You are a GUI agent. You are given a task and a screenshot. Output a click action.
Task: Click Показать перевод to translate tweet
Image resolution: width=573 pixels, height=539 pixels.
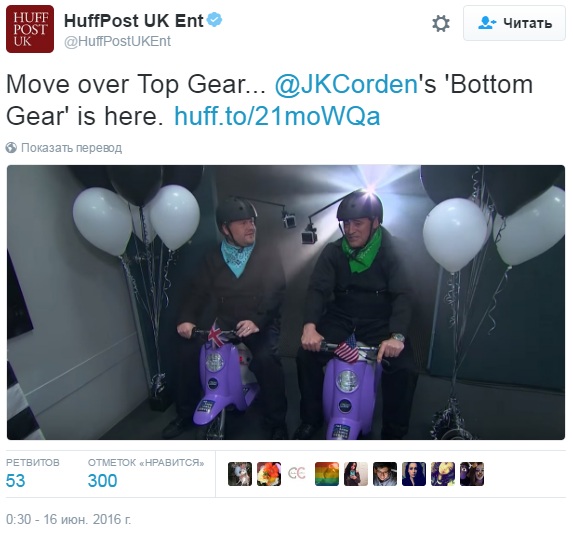pos(72,148)
